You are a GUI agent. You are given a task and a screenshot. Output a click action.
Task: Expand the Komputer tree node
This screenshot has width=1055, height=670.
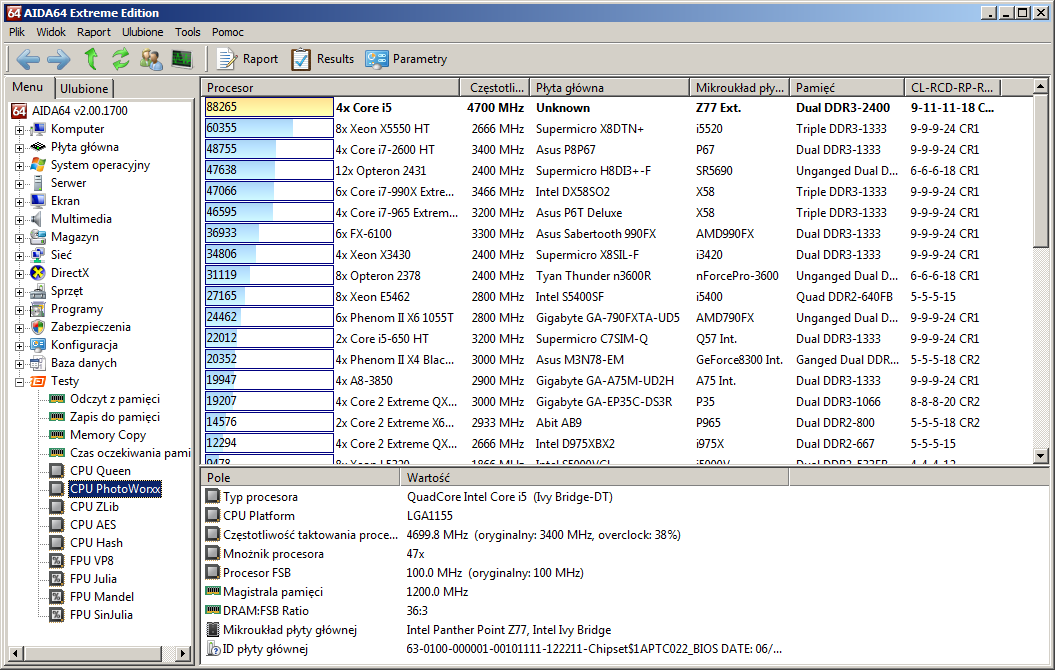(20, 130)
